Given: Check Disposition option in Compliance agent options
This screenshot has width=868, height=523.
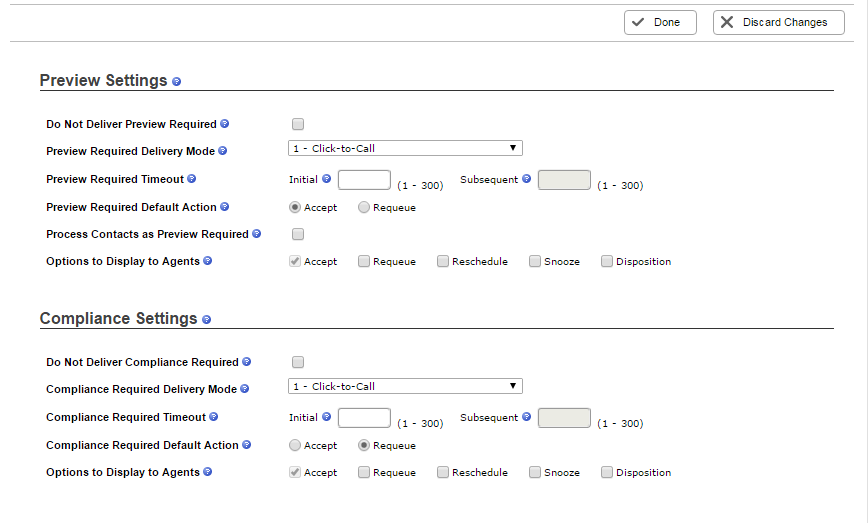Looking at the screenshot, I should pyautogui.click(x=607, y=472).
